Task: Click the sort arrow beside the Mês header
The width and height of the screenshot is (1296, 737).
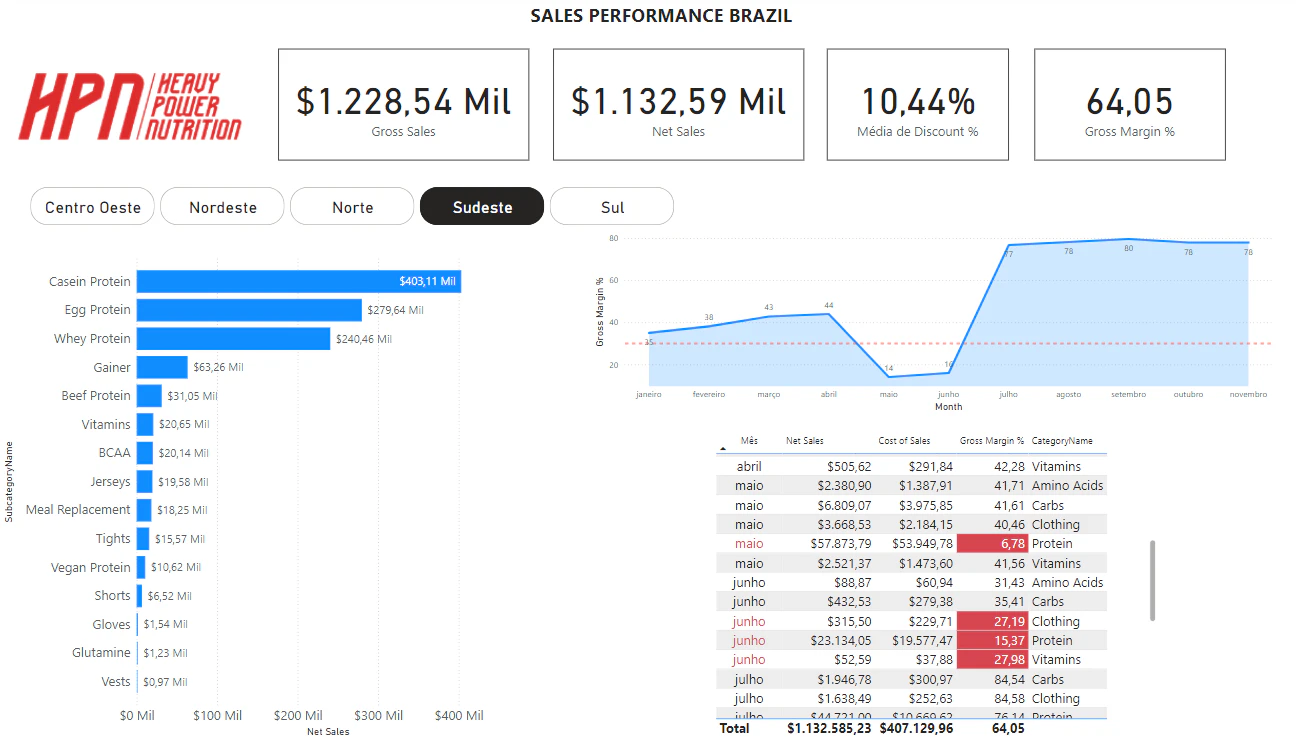Action: (723, 451)
